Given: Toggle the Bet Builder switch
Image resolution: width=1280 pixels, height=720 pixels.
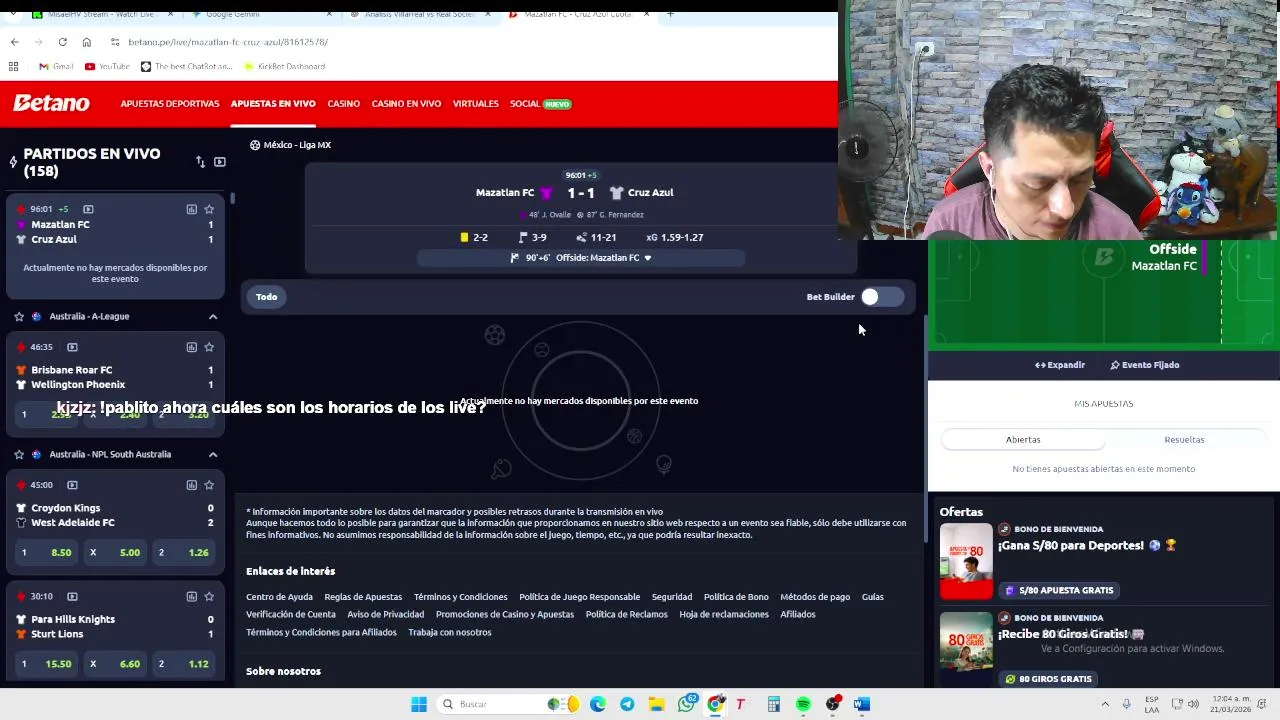Looking at the screenshot, I should pyautogui.click(x=882, y=296).
